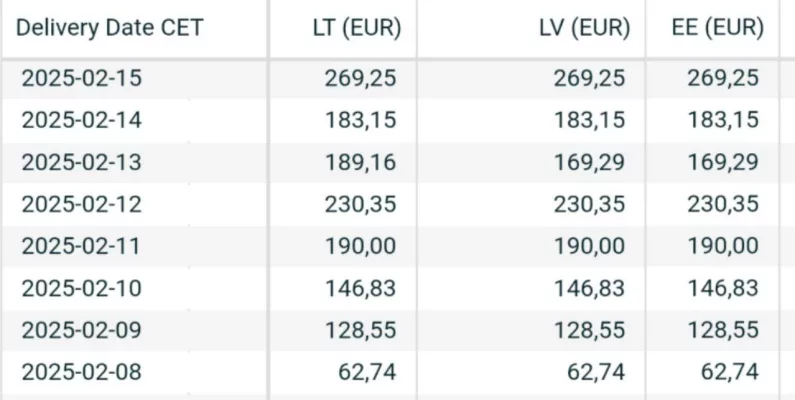Click the Delivery Date CET column header
This screenshot has height=400, width=795.
click(x=110, y=28)
